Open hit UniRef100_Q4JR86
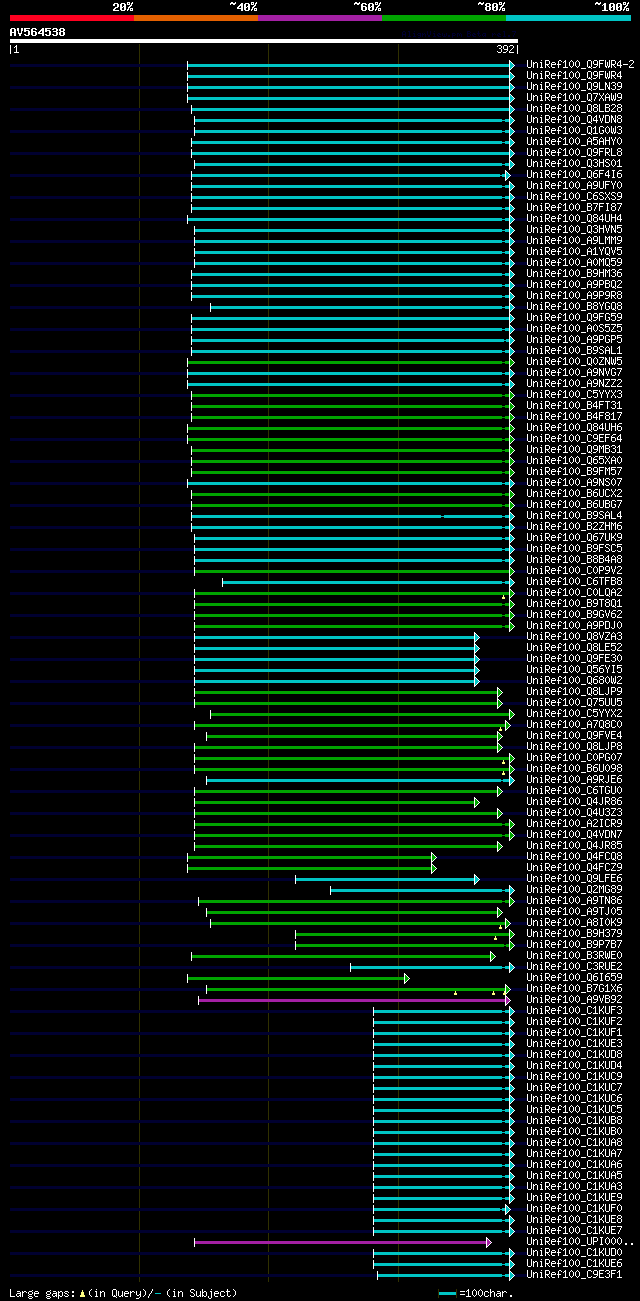This screenshot has height=1301, width=640. tap(574, 801)
